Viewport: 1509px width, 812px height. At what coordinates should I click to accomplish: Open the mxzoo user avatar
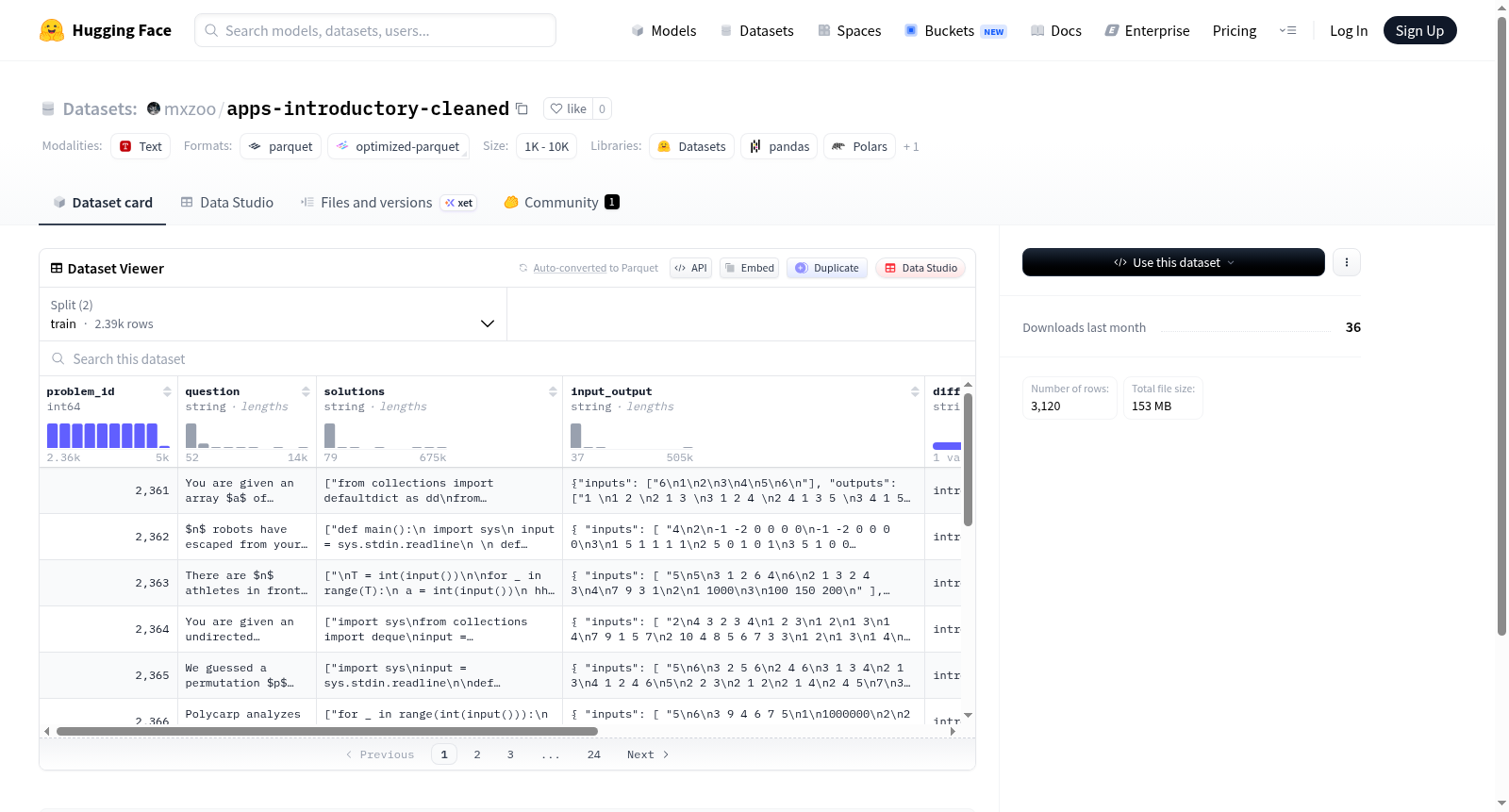coord(154,108)
